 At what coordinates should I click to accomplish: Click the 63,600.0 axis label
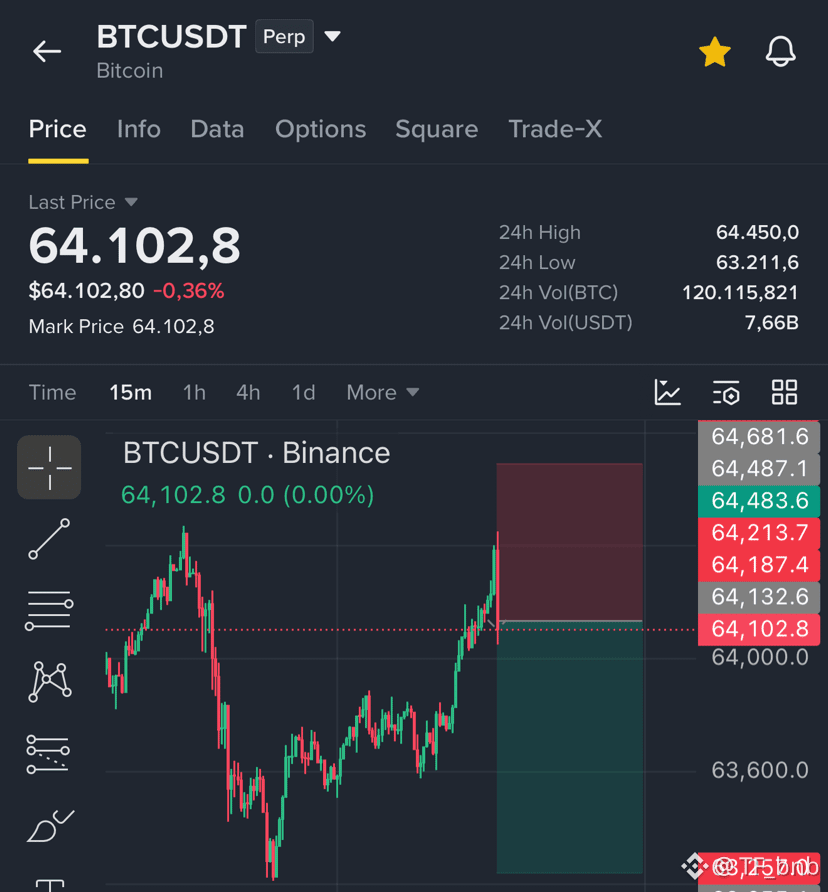coord(760,770)
